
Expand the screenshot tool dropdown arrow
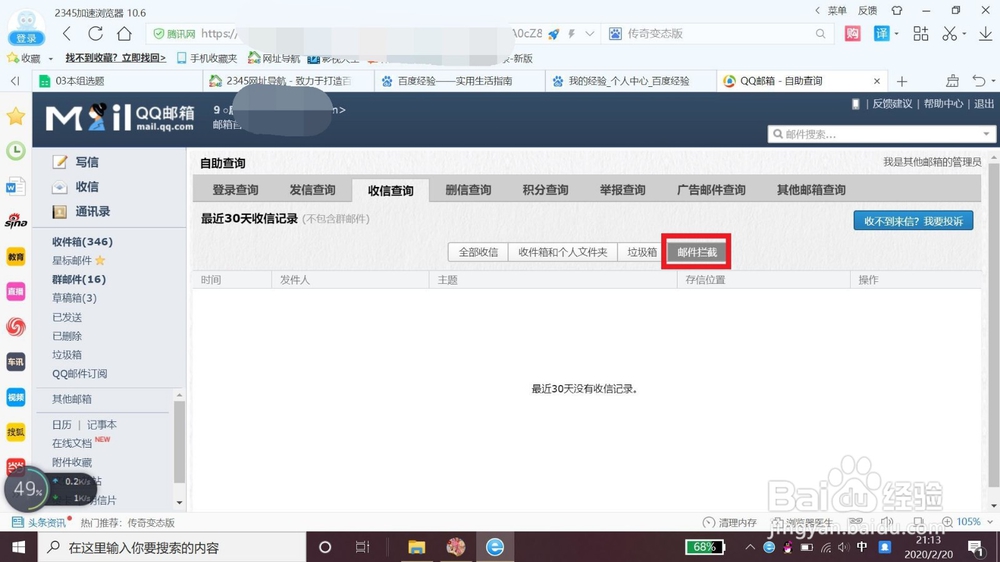pyautogui.click(x=964, y=33)
